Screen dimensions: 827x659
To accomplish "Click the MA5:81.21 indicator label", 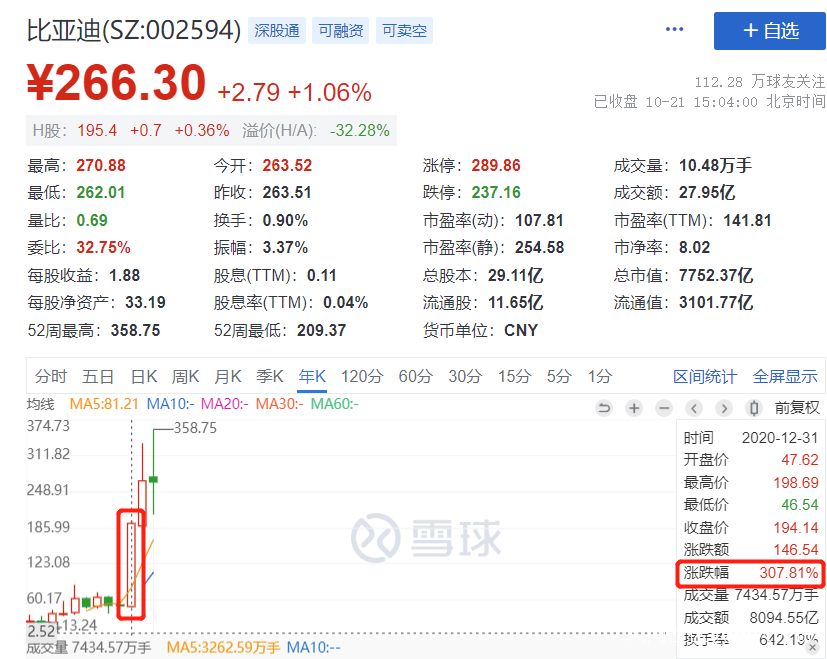I will [104, 404].
